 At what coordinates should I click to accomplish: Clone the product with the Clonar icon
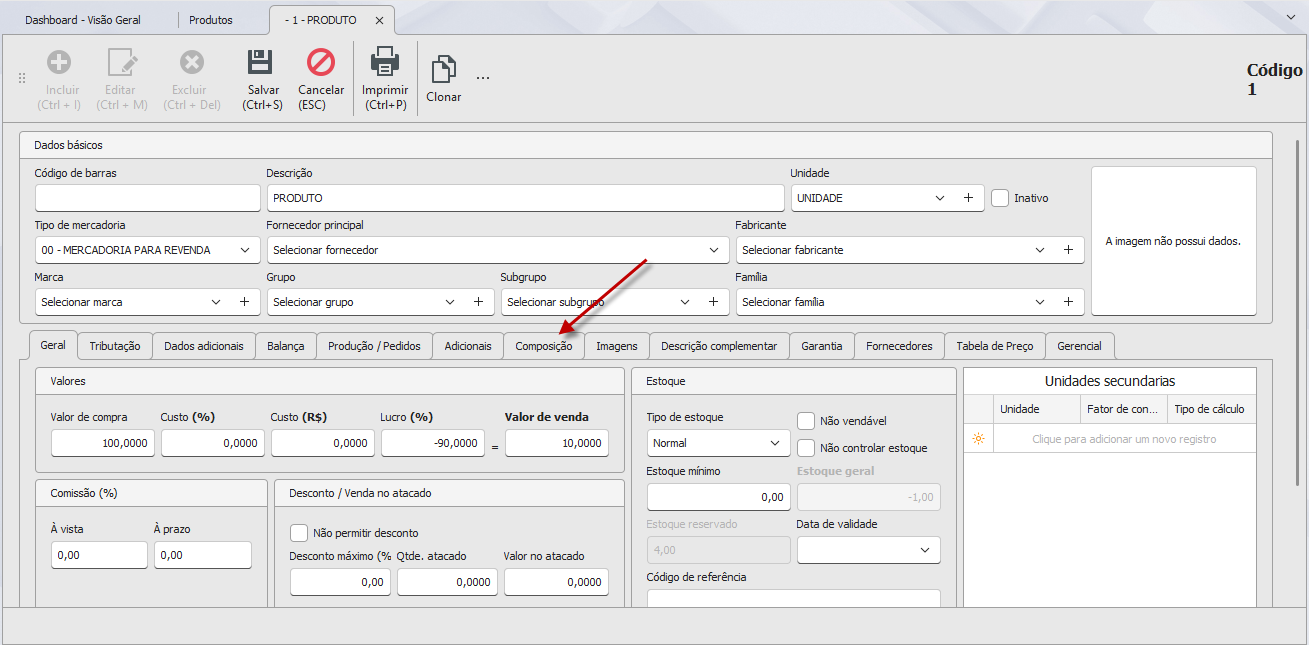[443, 69]
